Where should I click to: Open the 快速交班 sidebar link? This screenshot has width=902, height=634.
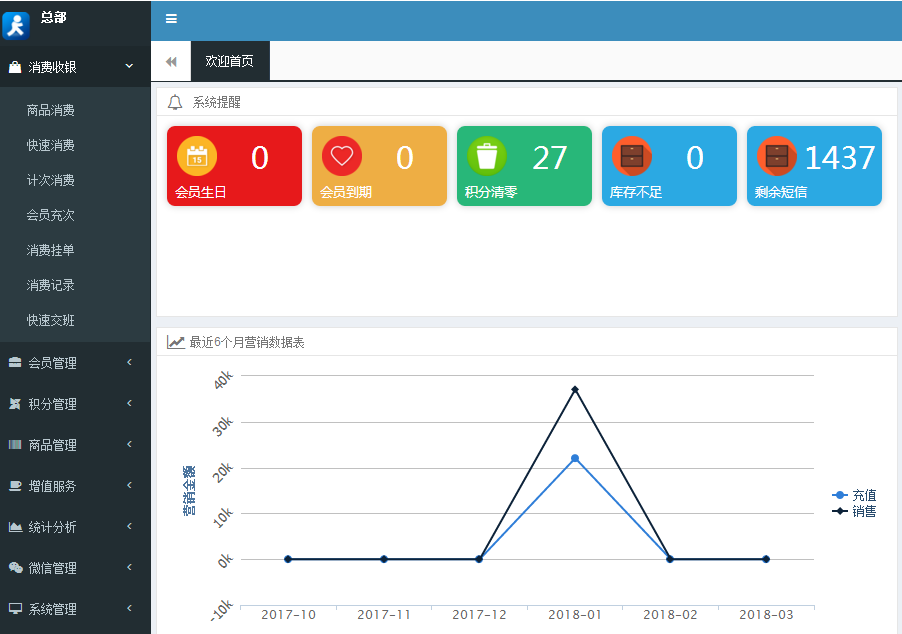click(x=51, y=321)
